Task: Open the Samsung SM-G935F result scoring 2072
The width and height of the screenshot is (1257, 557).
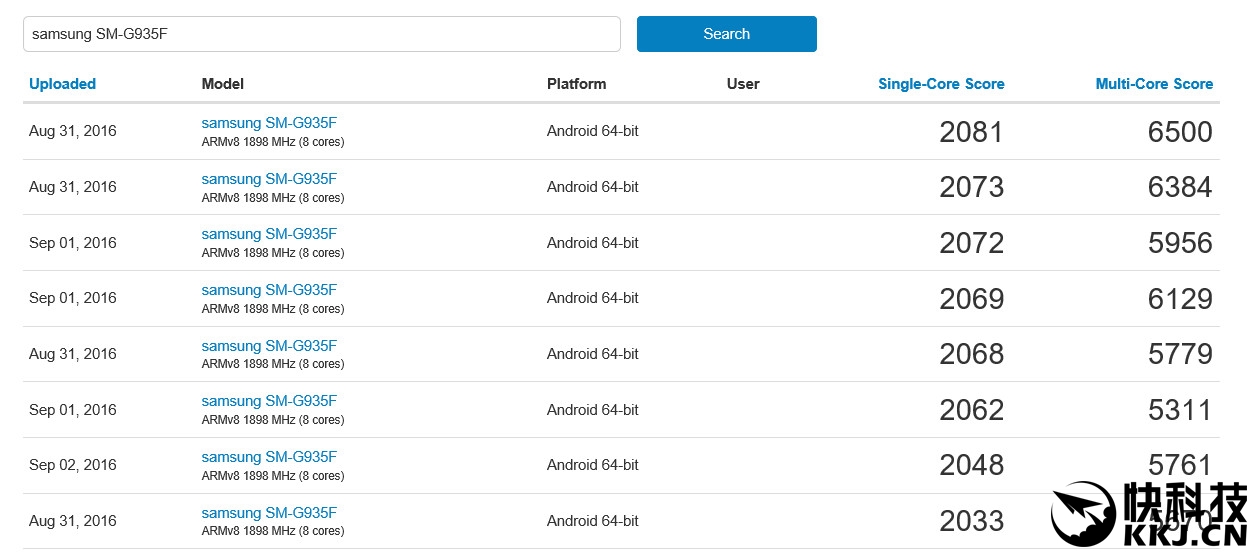Action: (269, 234)
